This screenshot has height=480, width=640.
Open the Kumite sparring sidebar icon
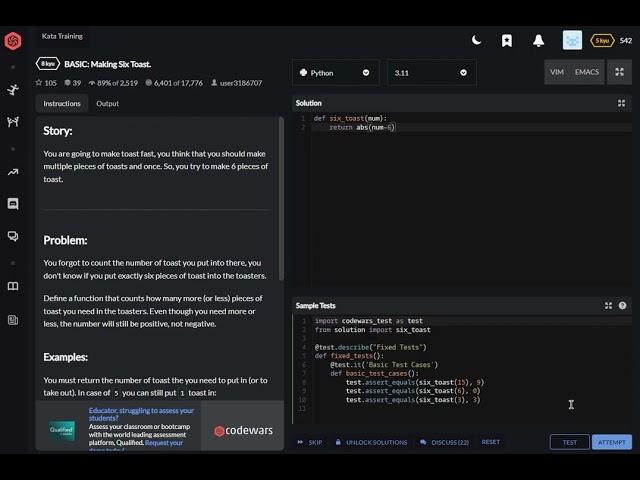[13, 122]
